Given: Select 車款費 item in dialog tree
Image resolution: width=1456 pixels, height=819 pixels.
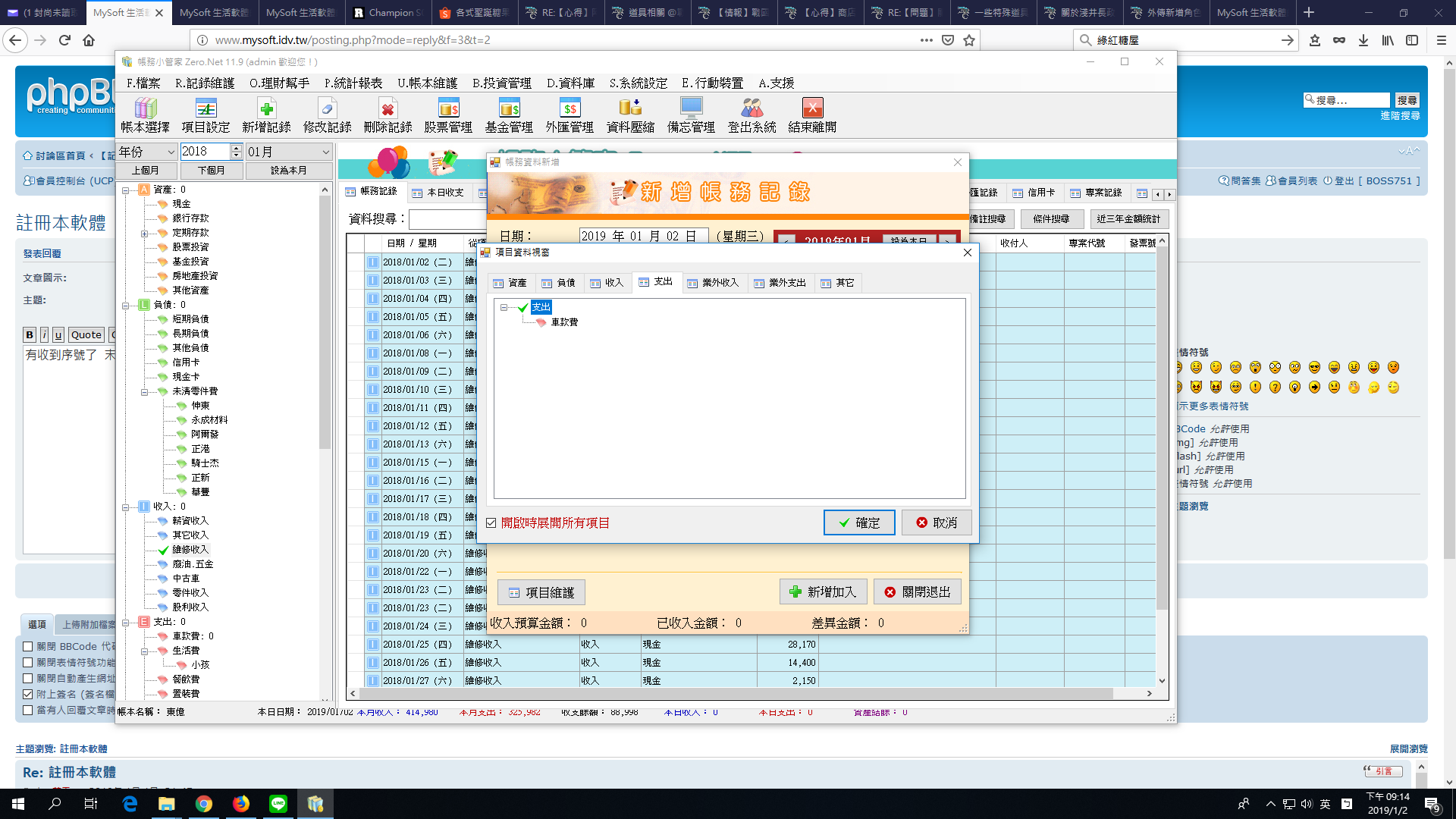Looking at the screenshot, I should pyautogui.click(x=563, y=322).
